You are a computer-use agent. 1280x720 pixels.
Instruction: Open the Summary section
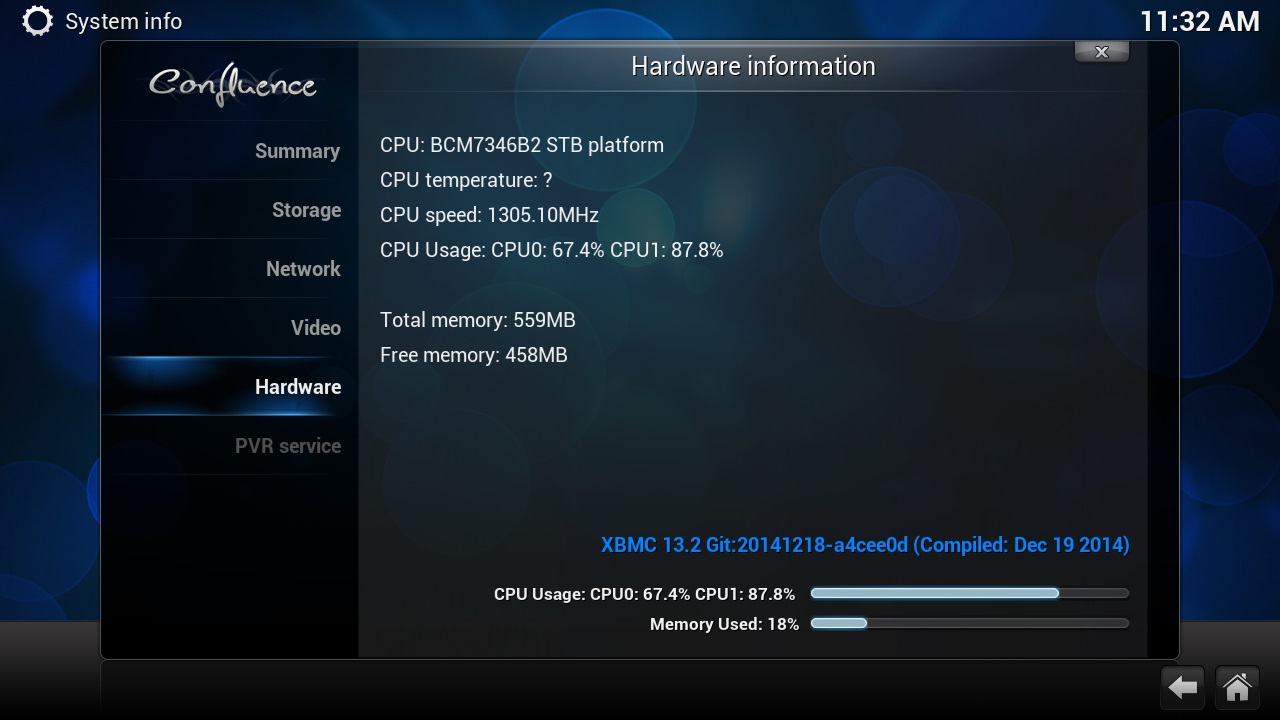click(230, 151)
